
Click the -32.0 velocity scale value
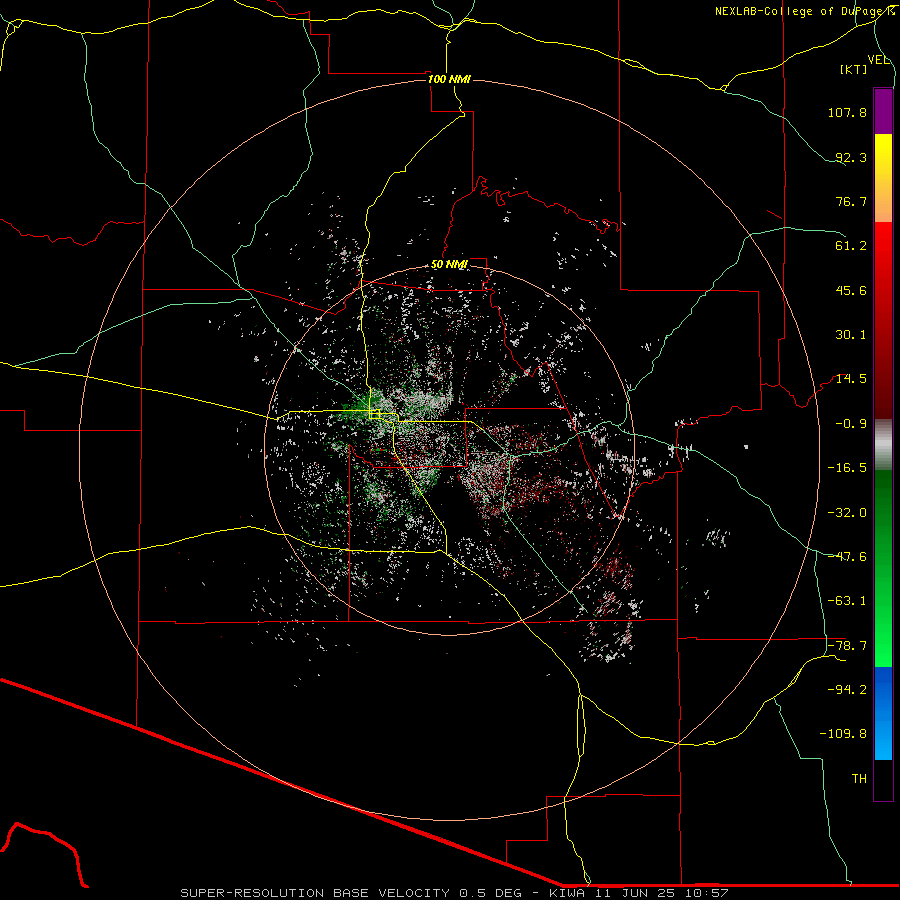(847, 513)
